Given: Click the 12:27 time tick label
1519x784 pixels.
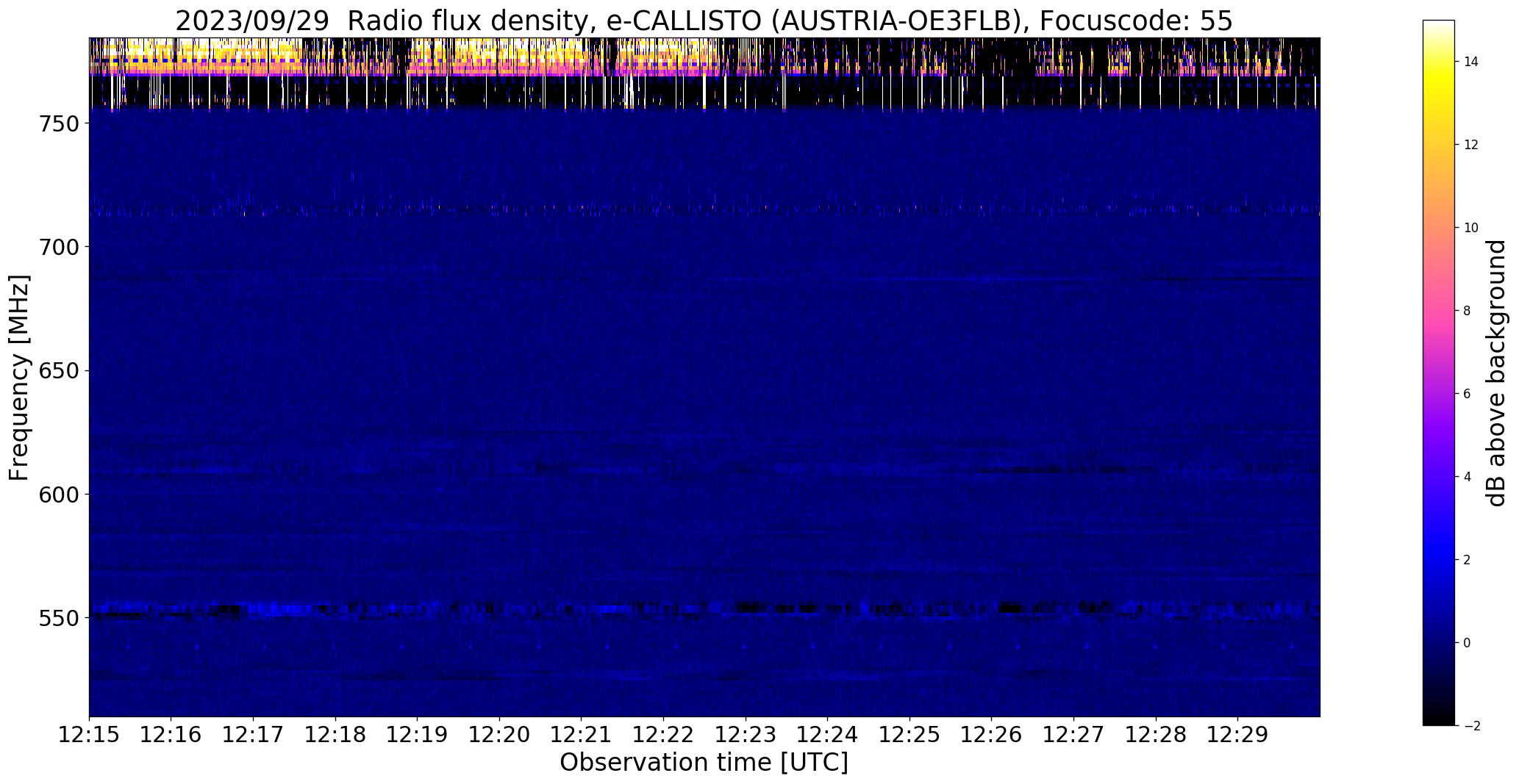Looking at the screenshot, I should coord(1074,735).
